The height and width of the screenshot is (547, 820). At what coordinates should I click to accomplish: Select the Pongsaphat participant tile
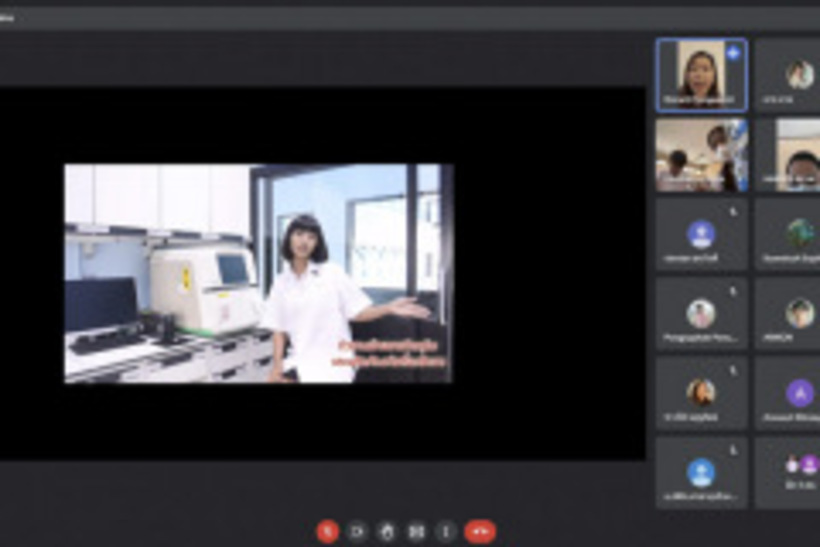pos(701,314)
